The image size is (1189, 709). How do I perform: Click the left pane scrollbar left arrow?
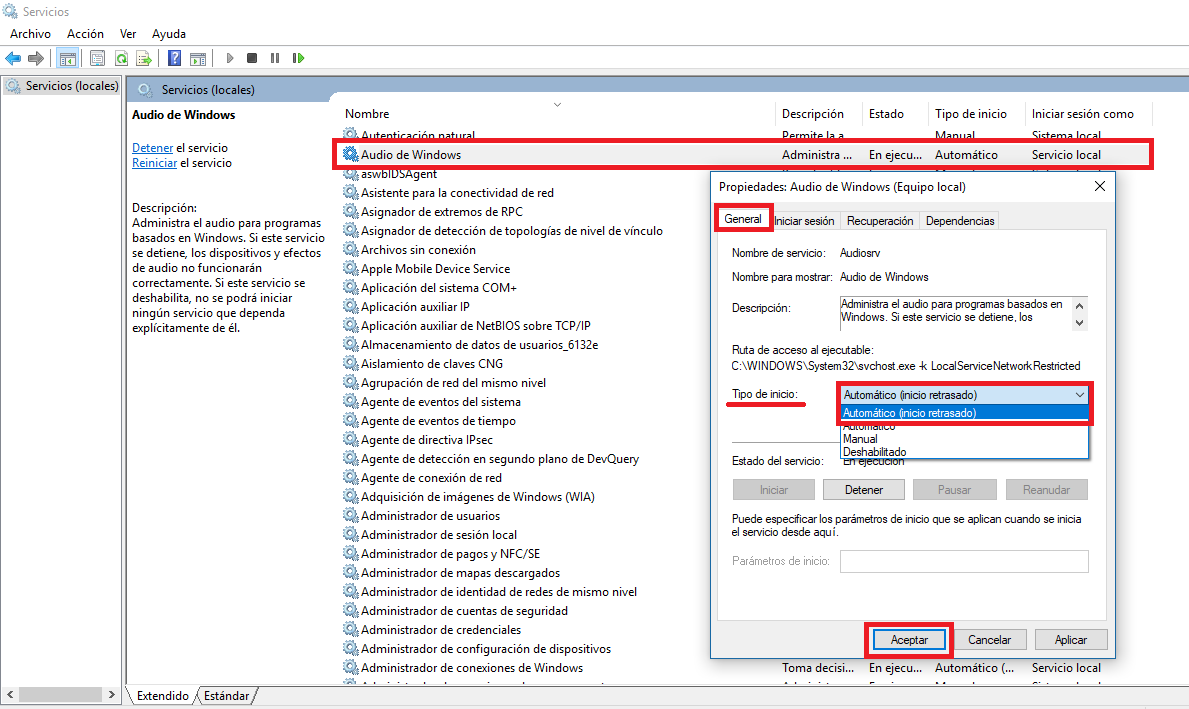click(x=10, y=695)
